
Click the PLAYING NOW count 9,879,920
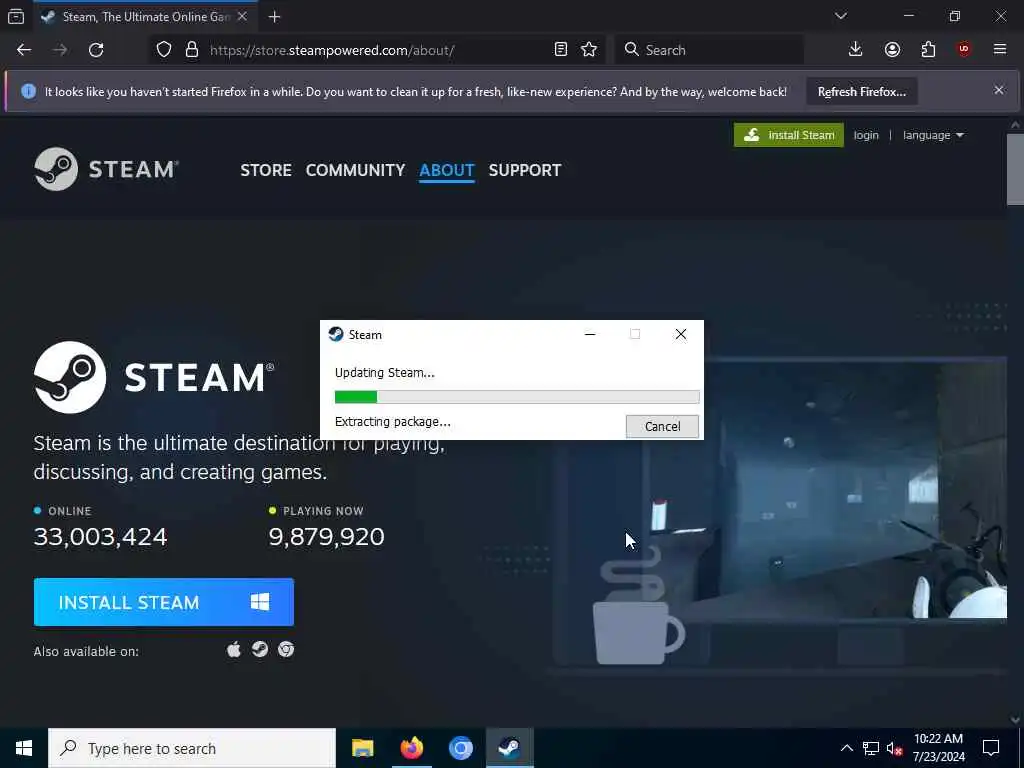(x=327, y=537)
